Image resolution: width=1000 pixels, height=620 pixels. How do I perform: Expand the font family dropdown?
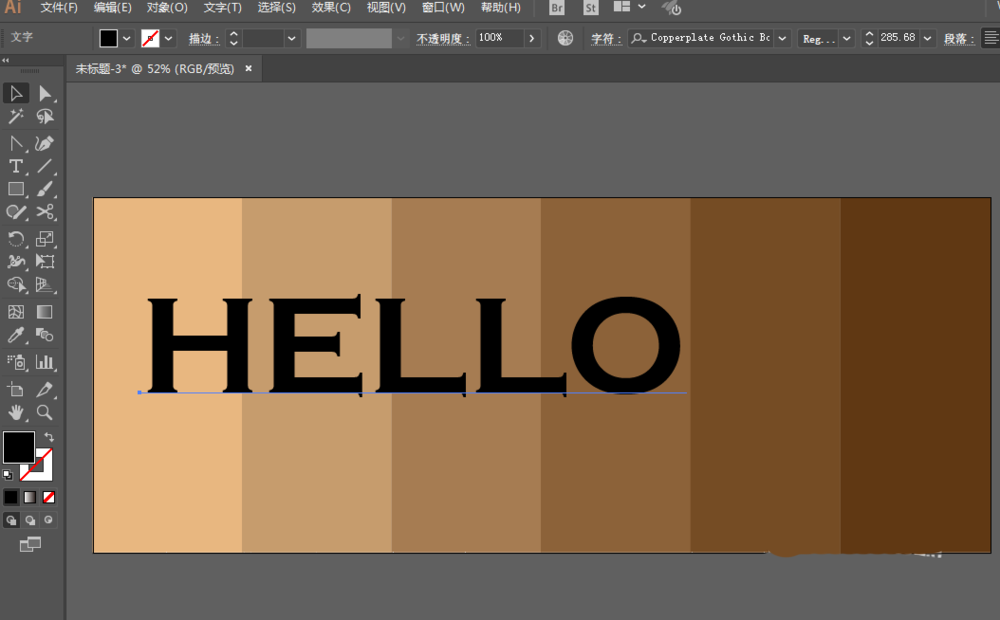point(782,38)
